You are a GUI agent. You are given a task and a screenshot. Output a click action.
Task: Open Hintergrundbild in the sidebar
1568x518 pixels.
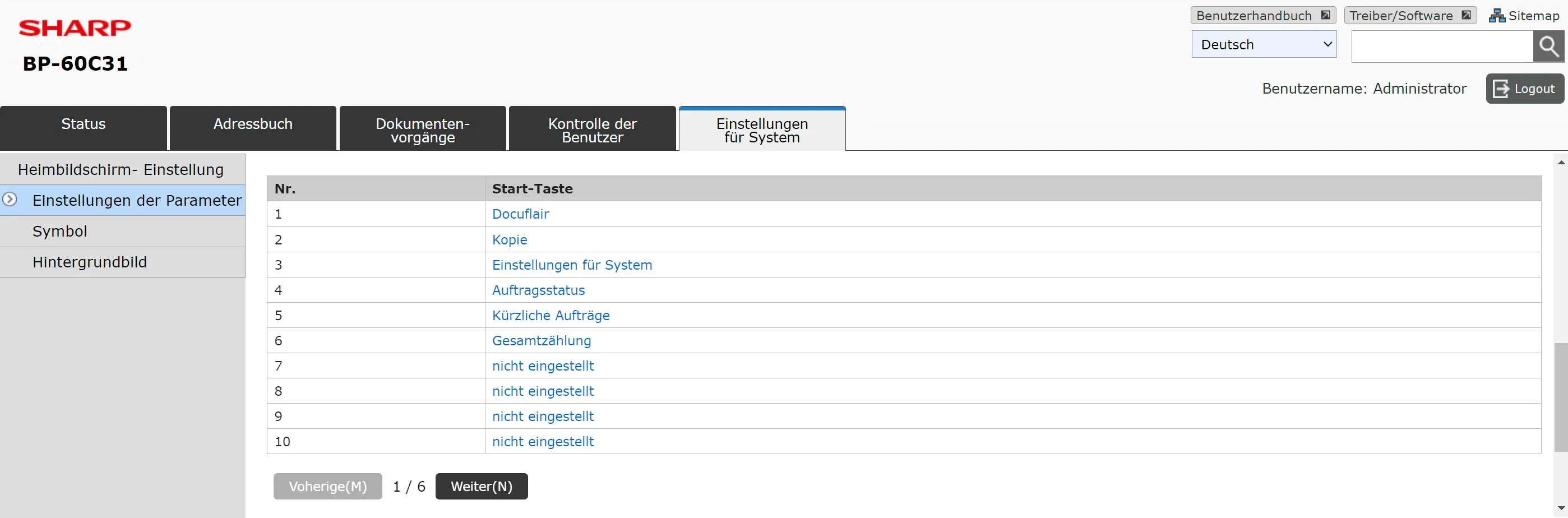90,262
